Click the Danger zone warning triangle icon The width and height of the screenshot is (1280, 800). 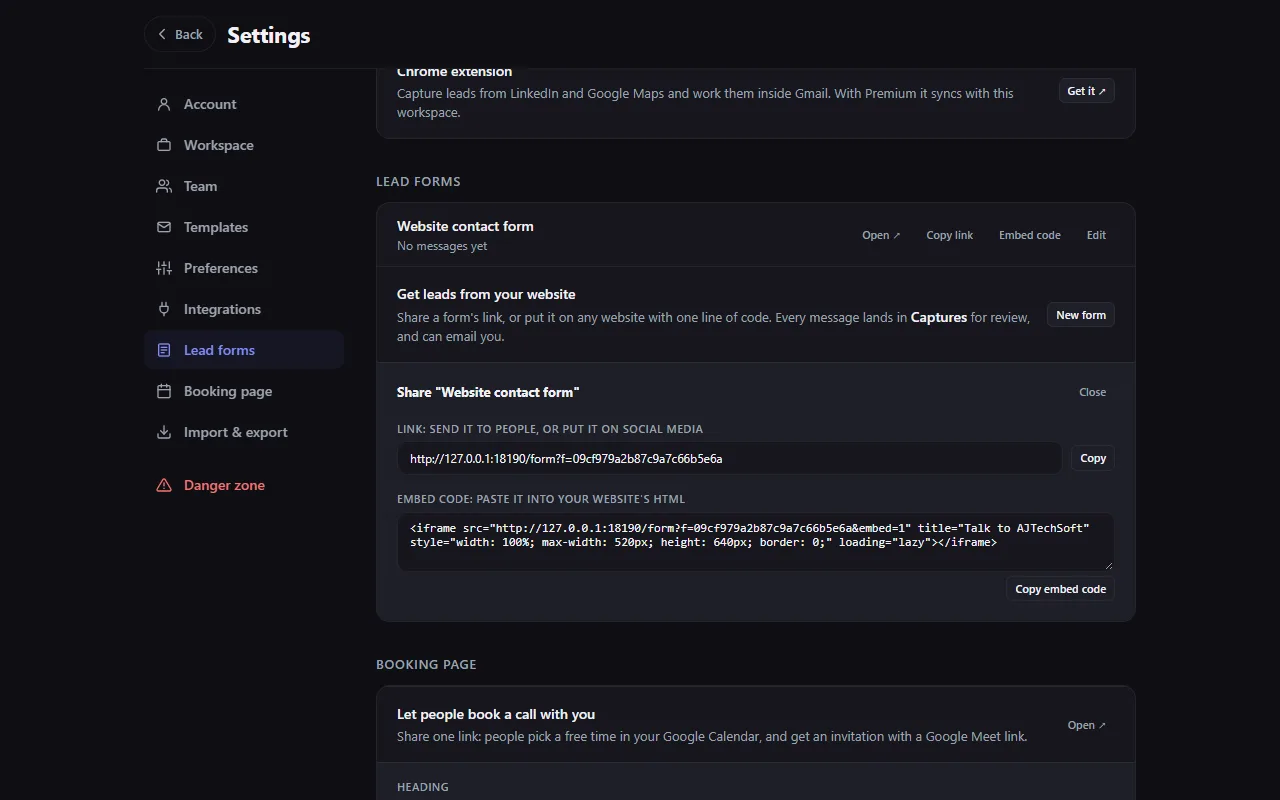(x=164, y=485)
